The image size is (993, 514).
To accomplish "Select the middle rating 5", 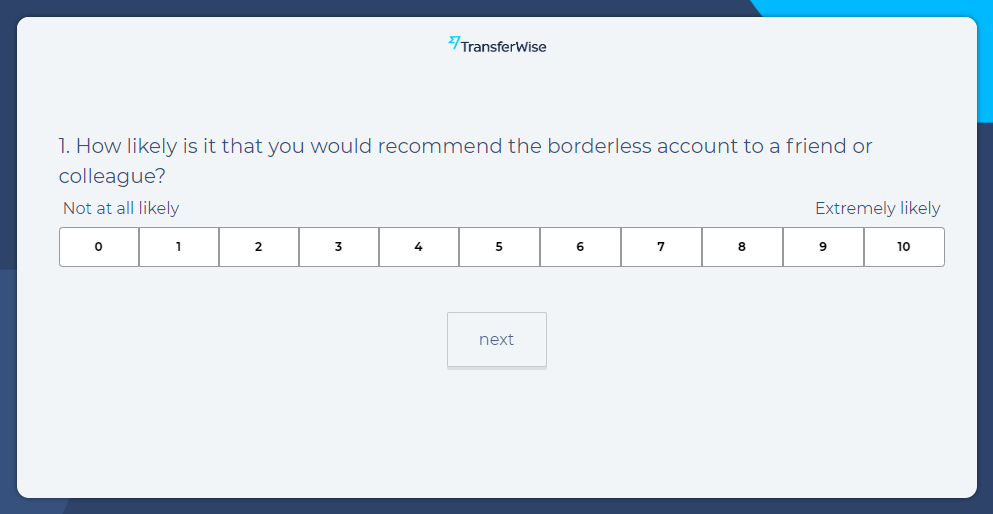I will (499, 247).
